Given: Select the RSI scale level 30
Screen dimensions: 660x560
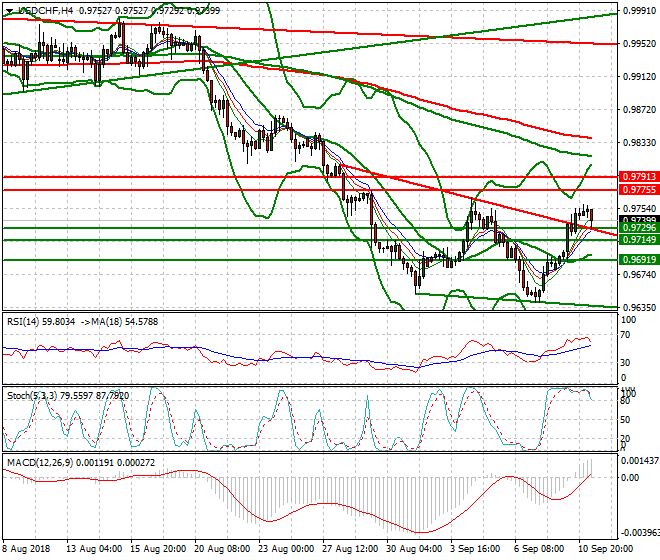Looking at the screenshot, I should click(625, 362).
